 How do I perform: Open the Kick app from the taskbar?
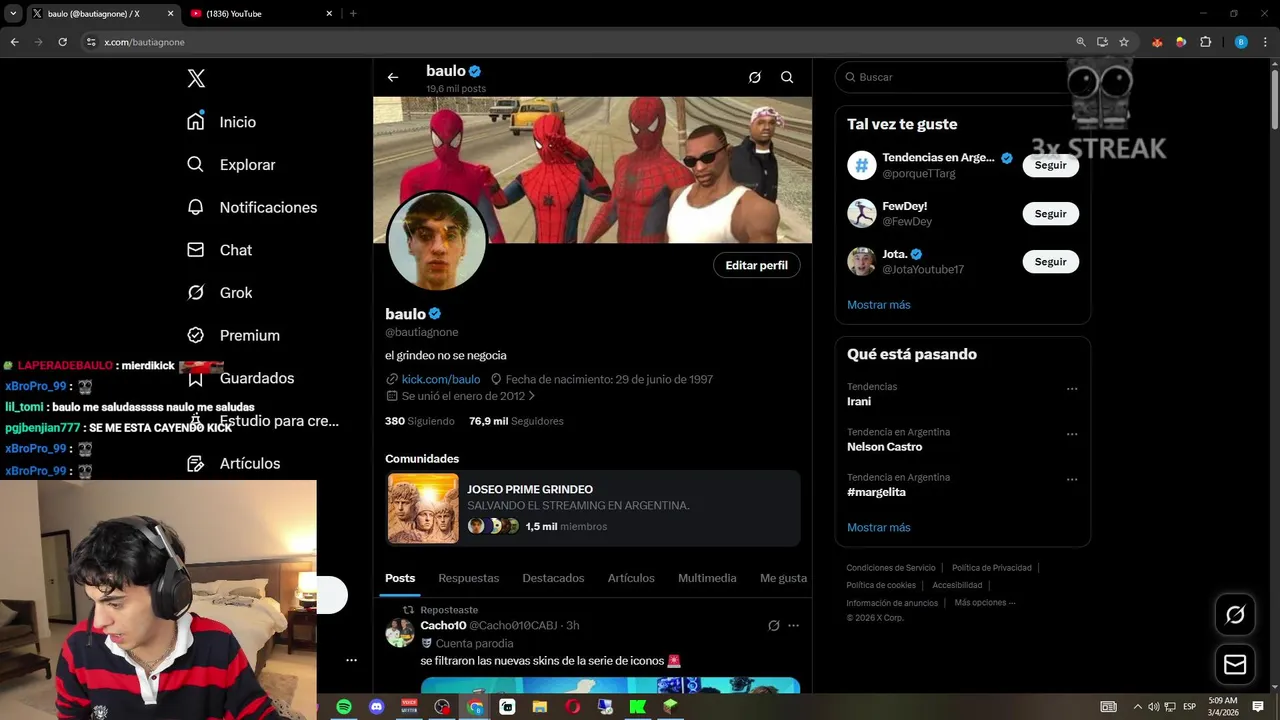tap(638, 707)
